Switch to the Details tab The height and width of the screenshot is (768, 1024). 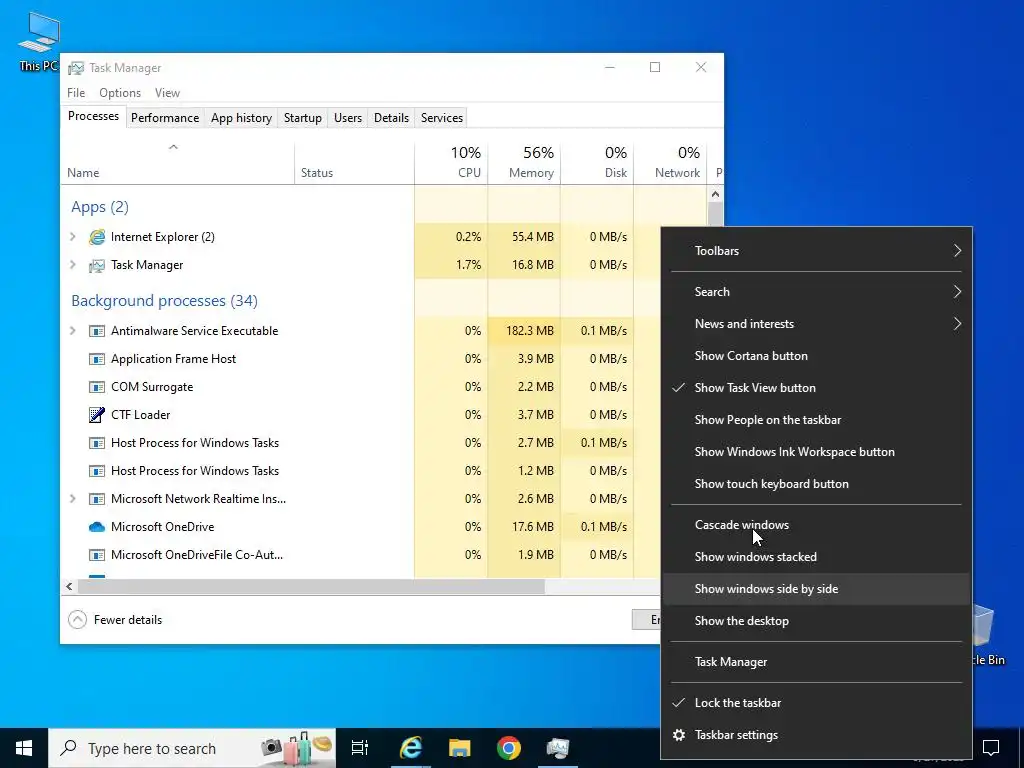(391, 118)
